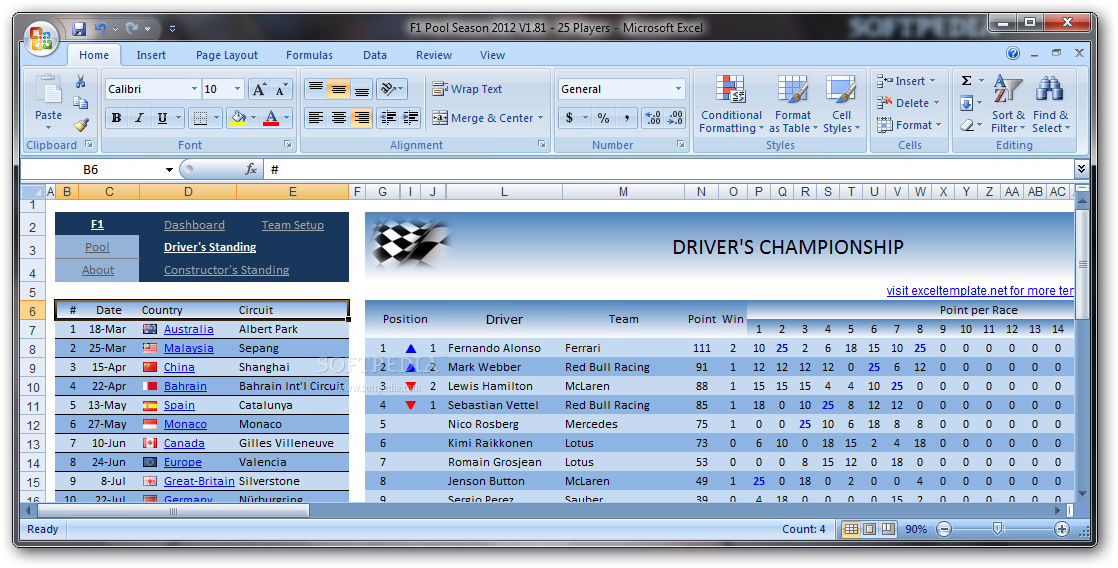Image resolution: width=1118 pixels, height=568 pixels.
Task: Expand the formula bar chevron
Action: [1081, 169]
